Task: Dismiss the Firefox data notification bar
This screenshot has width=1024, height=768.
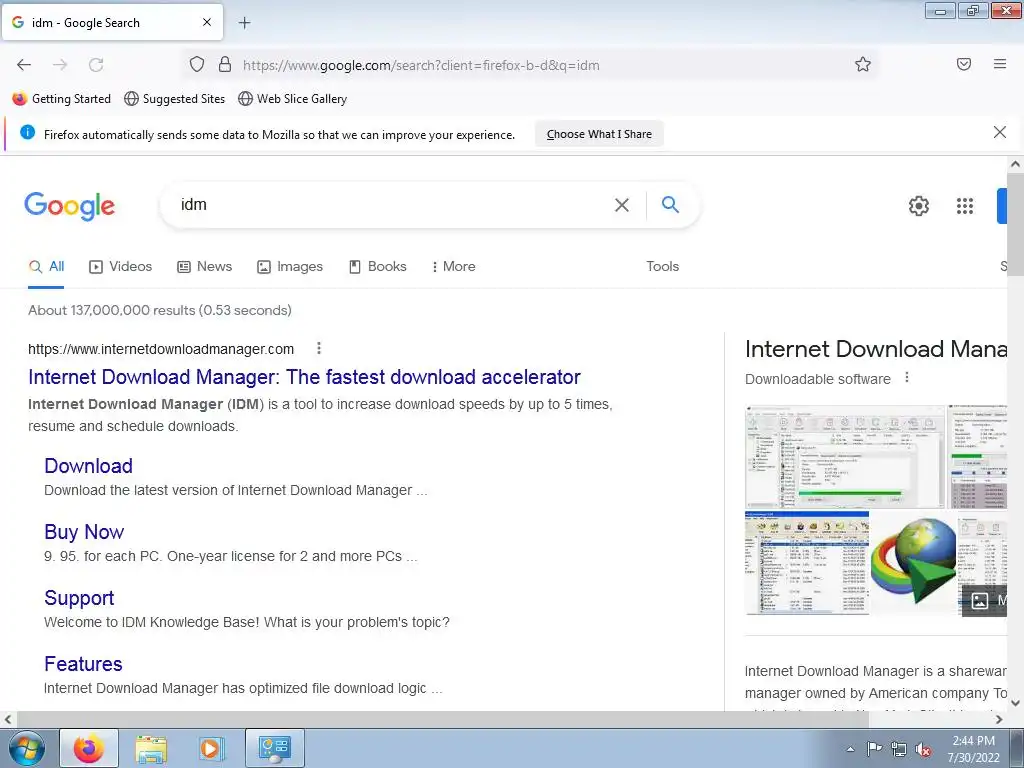Action: 999,133
